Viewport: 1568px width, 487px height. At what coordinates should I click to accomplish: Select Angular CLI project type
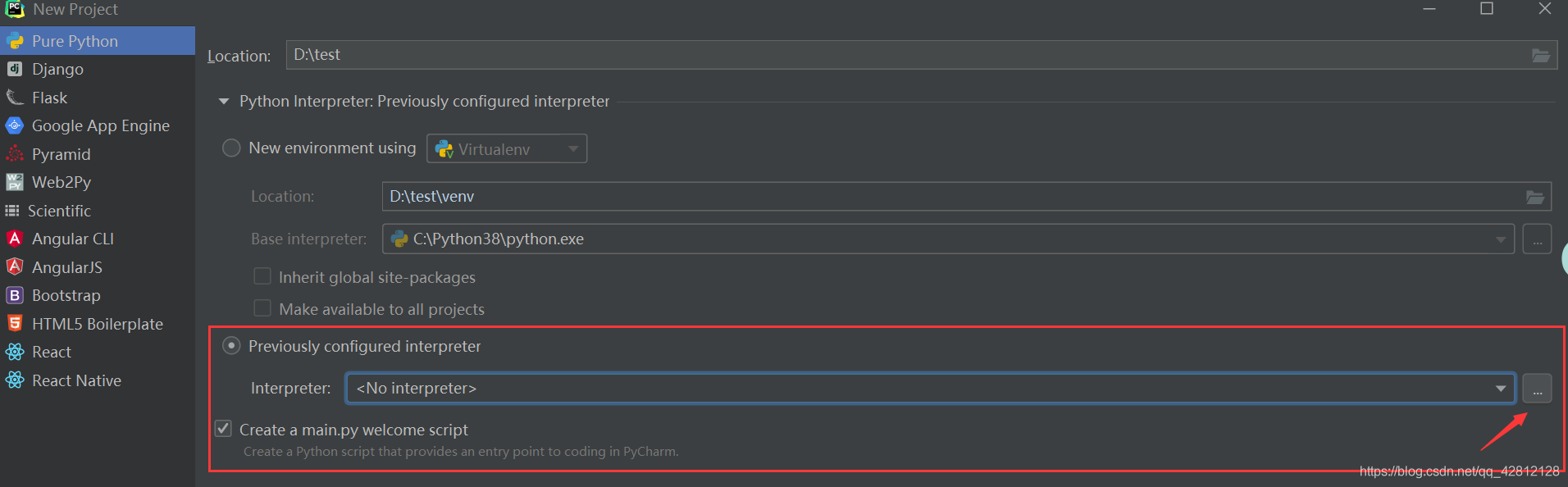tap(98, 239)
